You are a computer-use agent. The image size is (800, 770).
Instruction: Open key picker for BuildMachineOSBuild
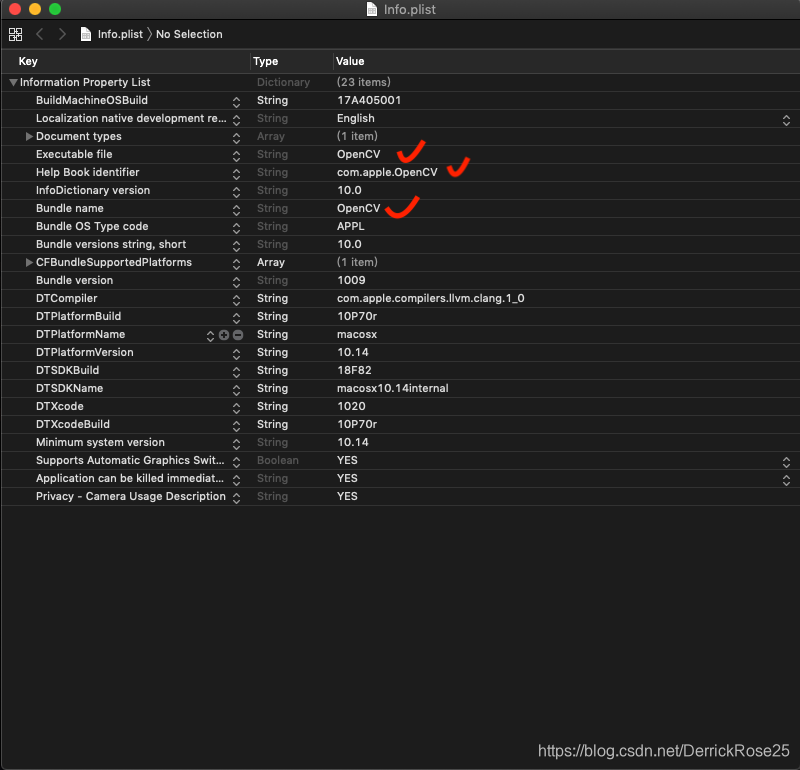(x=236, y=102)
